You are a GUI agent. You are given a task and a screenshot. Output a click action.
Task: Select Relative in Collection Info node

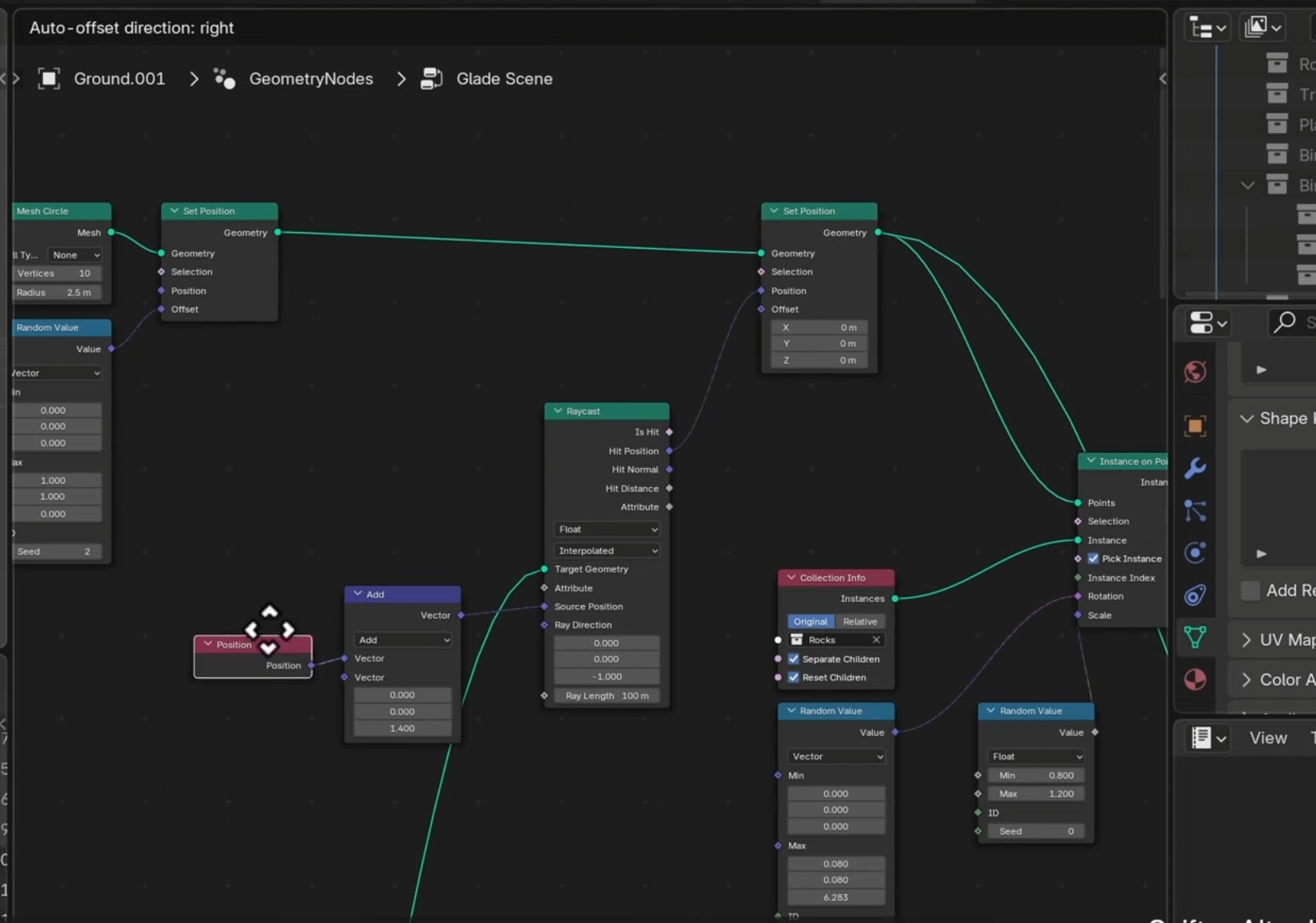point(859,622)
